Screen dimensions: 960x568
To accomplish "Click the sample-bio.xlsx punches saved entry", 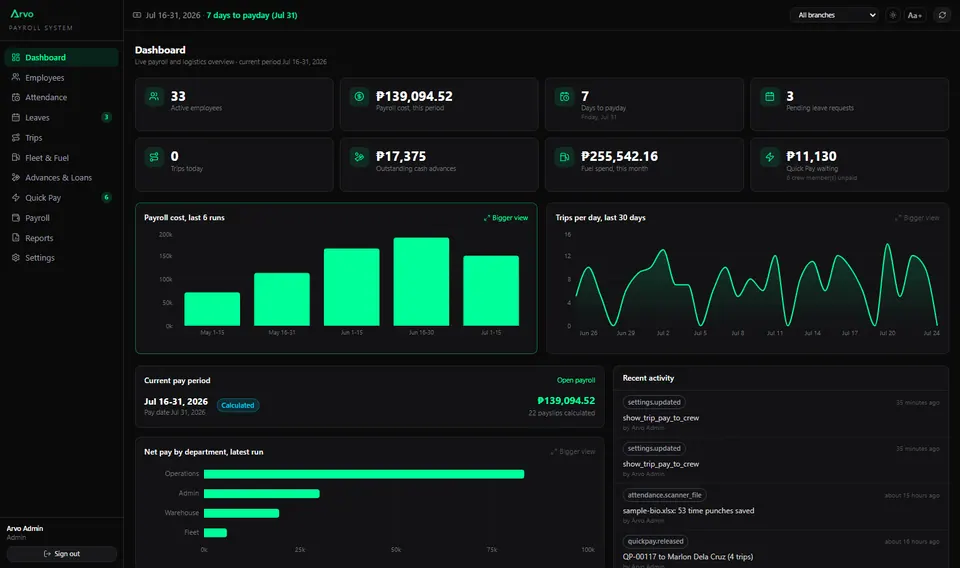I will pos(688,510).
